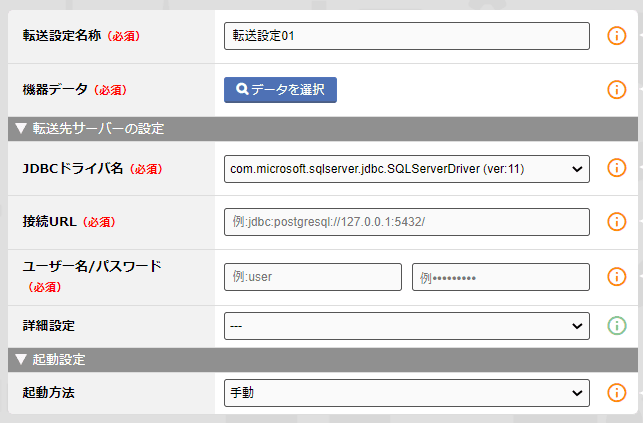Screen dimensions: 643x423
Task: Show info icon for 接続URL field
Action: click(616, 222)
